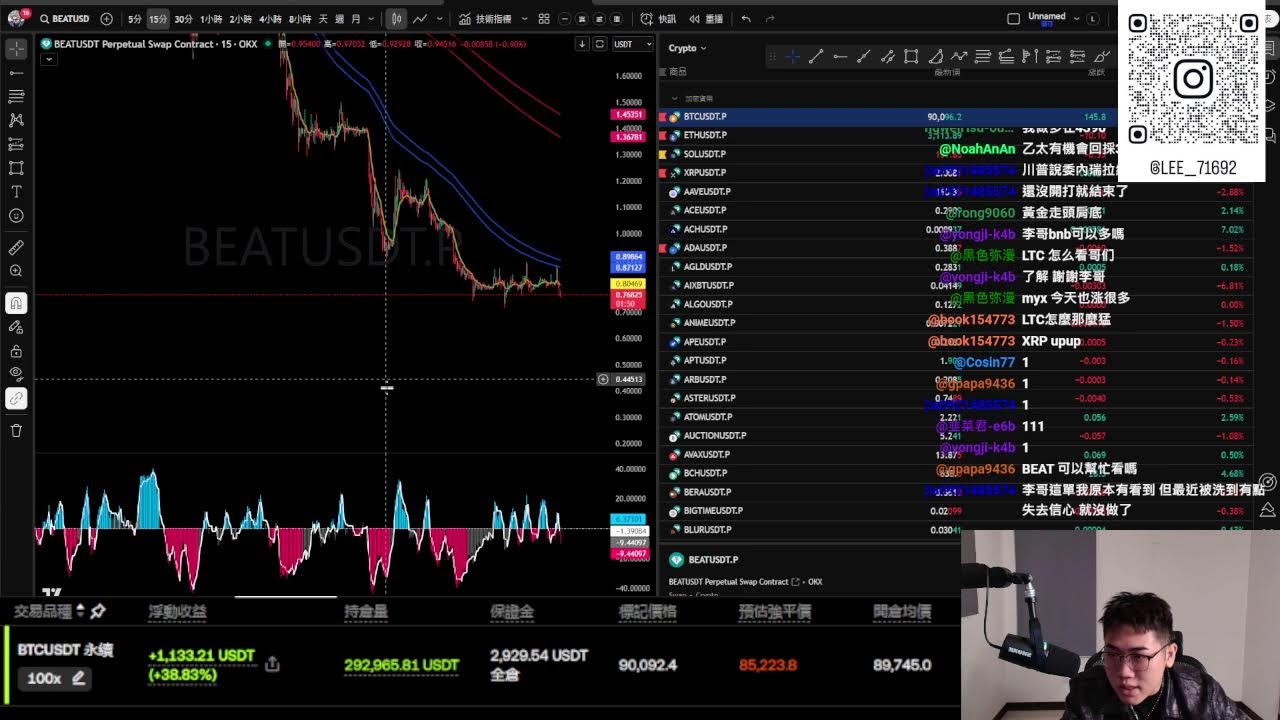Expand the chart type dropdown arrow
Viewport: 1280px width, 720px height.
(x=439, y=19)
